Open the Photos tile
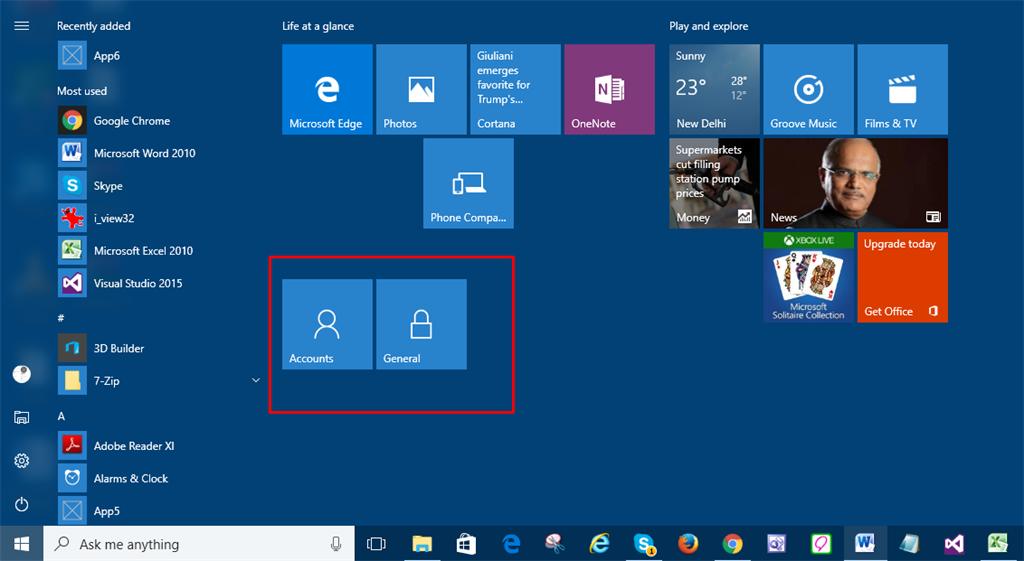Viewport: 1024px width, 561px height. coord(421,89)
